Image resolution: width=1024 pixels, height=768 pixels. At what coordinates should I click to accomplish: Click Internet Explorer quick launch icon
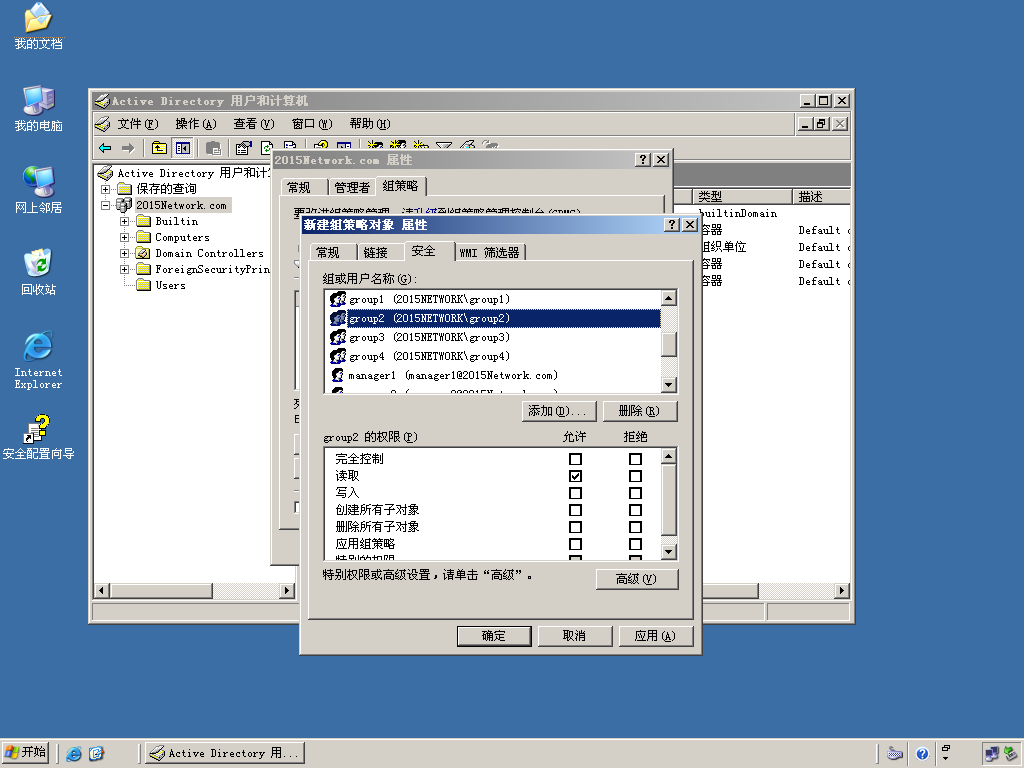(x=74, y=754)
